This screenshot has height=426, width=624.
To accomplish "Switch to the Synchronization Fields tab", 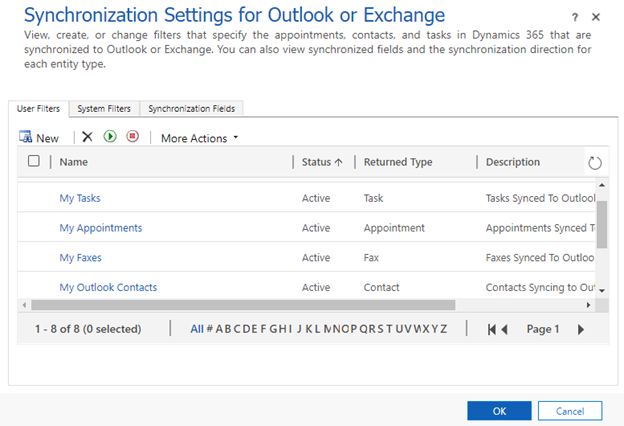I will [x=191, y=108].
